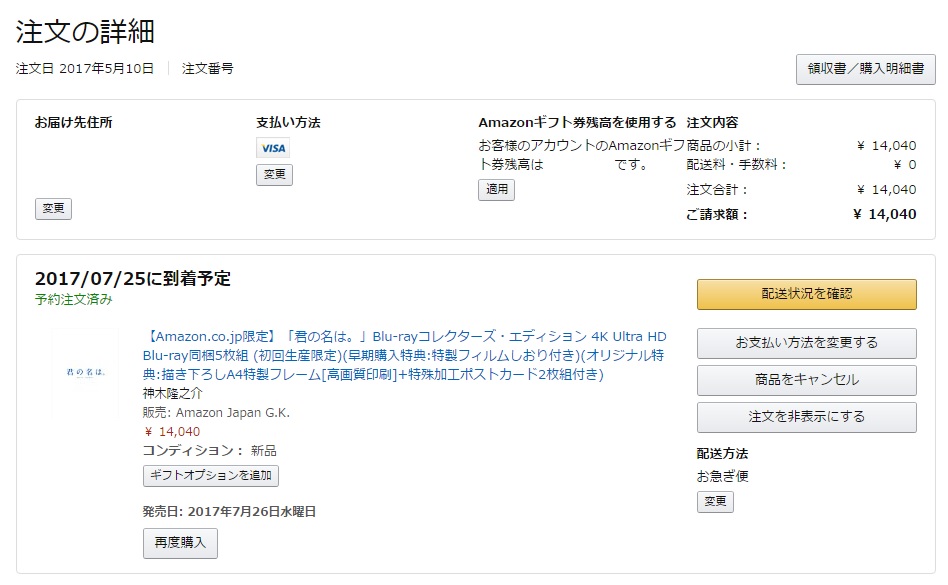
Task: Hide the order via 注文を非表示にする
Action: pos(807,417)
